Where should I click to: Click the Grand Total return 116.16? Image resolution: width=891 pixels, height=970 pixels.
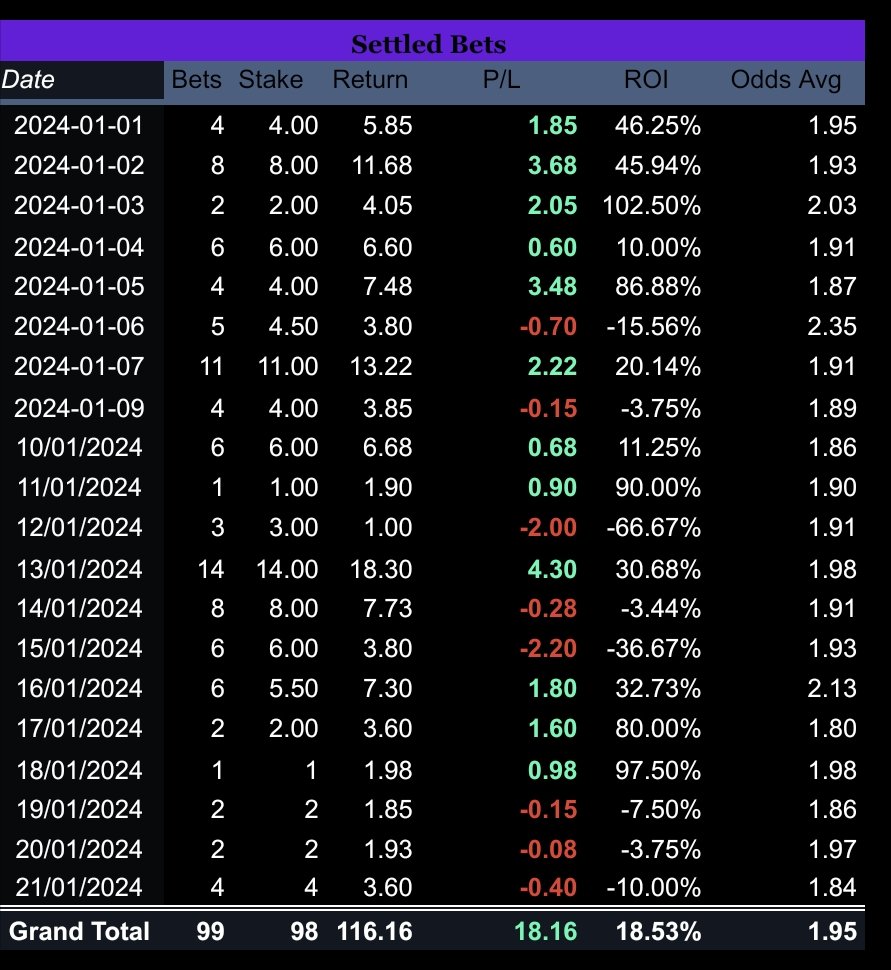point(374,931)
